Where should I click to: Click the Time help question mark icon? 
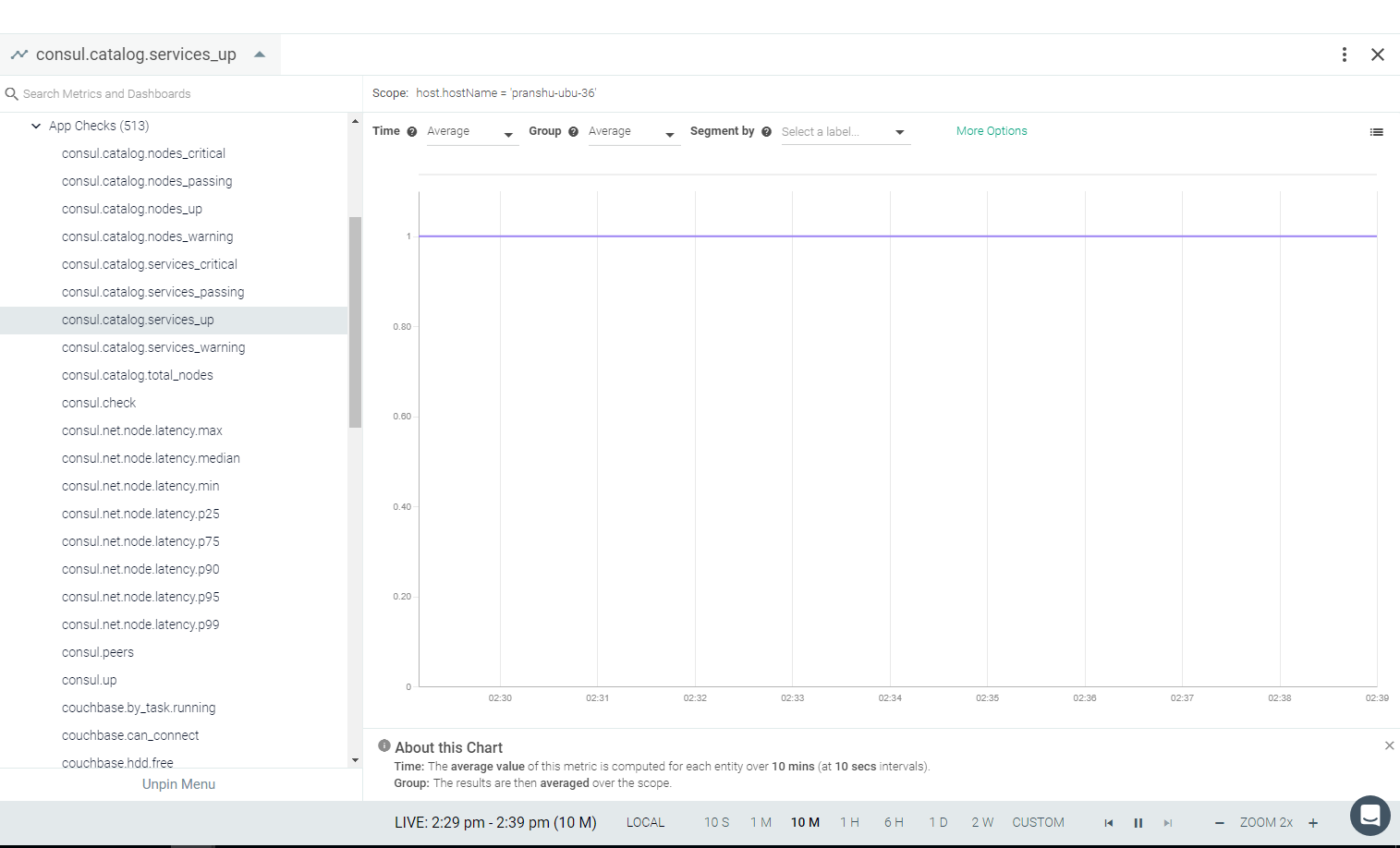[x=412, y=132]
